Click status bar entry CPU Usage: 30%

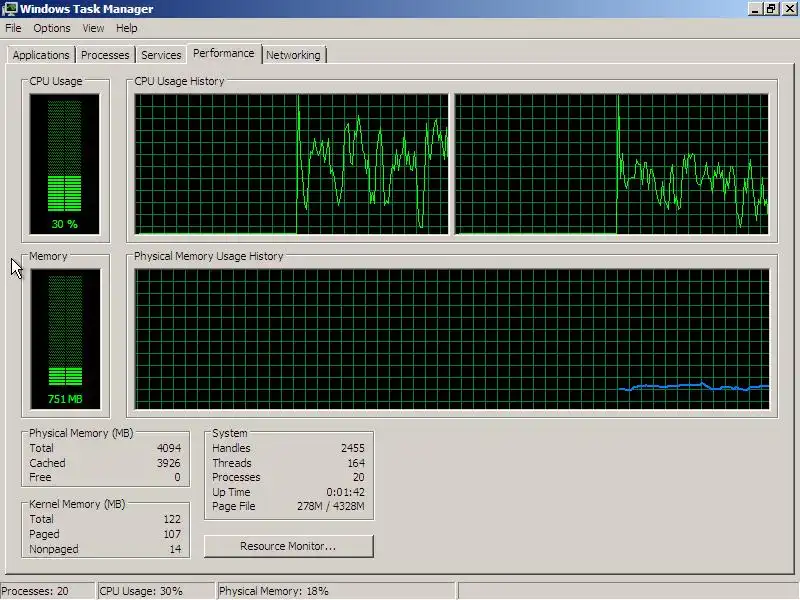156,591
